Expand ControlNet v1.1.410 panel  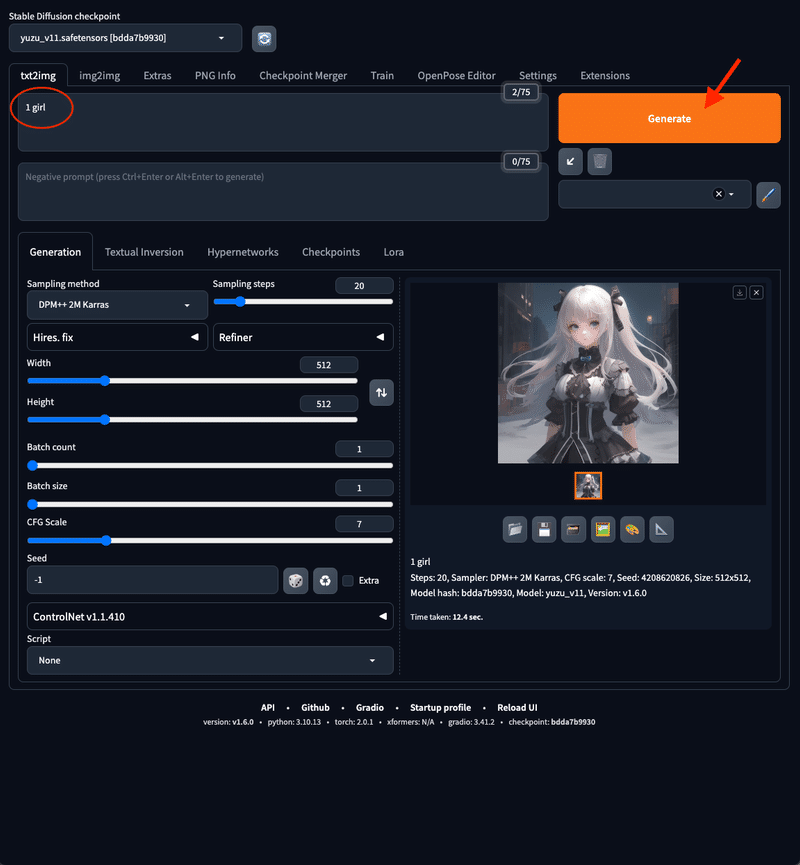210,616
